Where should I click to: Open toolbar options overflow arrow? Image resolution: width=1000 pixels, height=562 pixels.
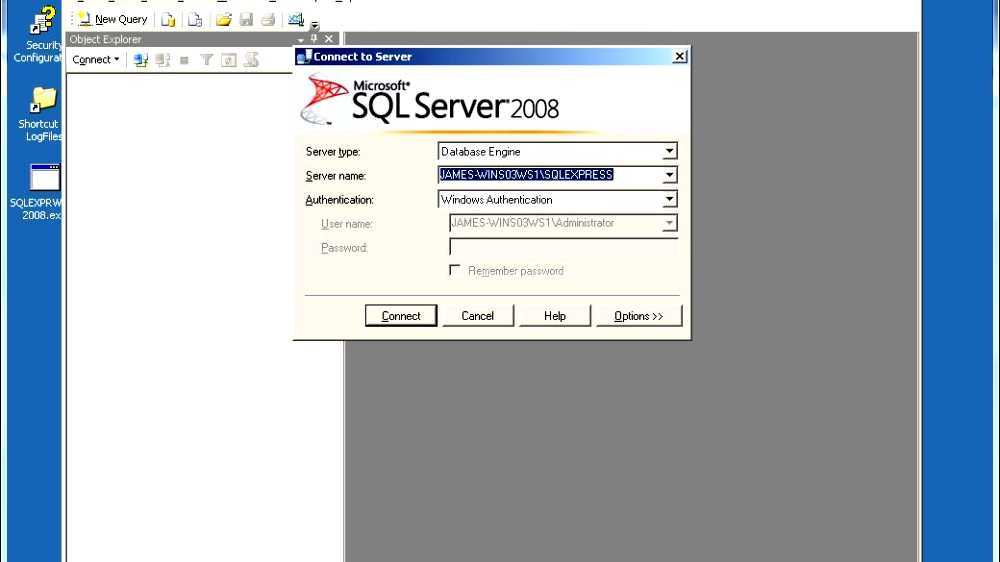pyautogui.click(x=314, y=25)
